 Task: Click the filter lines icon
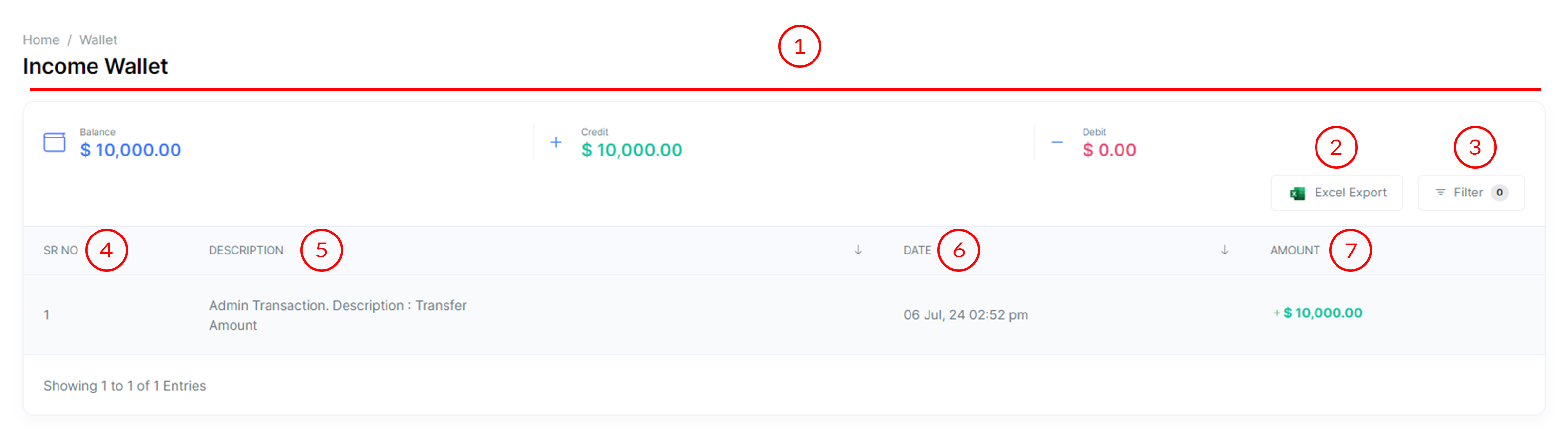1440,193
